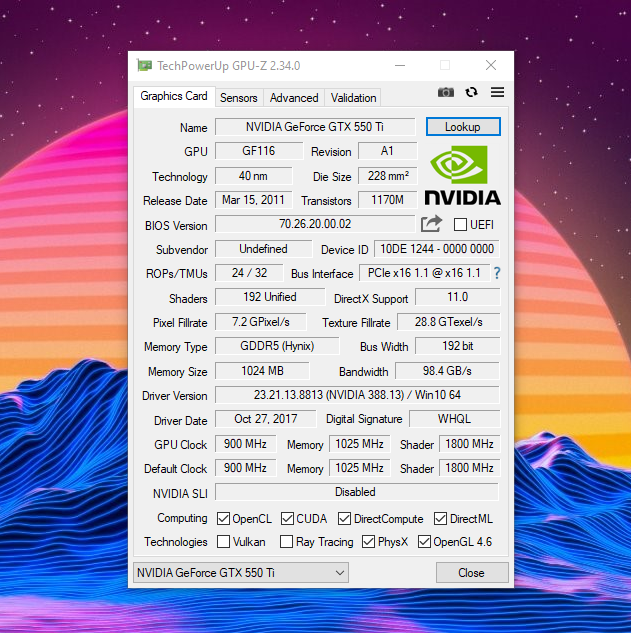Image resolution: width=631 pixels, height=633 pixels.
Task: Click the GPU Clock row Memory 1025 MHz
Action: pyautogui.click(x=359, y=444)
